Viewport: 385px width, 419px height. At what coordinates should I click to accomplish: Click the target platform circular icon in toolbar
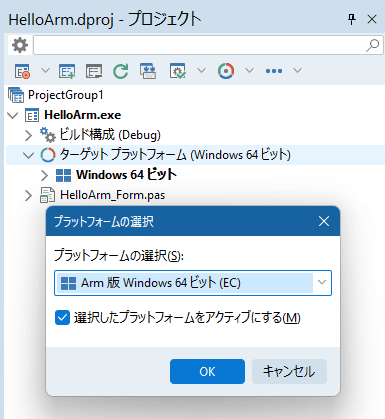coord(226,71)
